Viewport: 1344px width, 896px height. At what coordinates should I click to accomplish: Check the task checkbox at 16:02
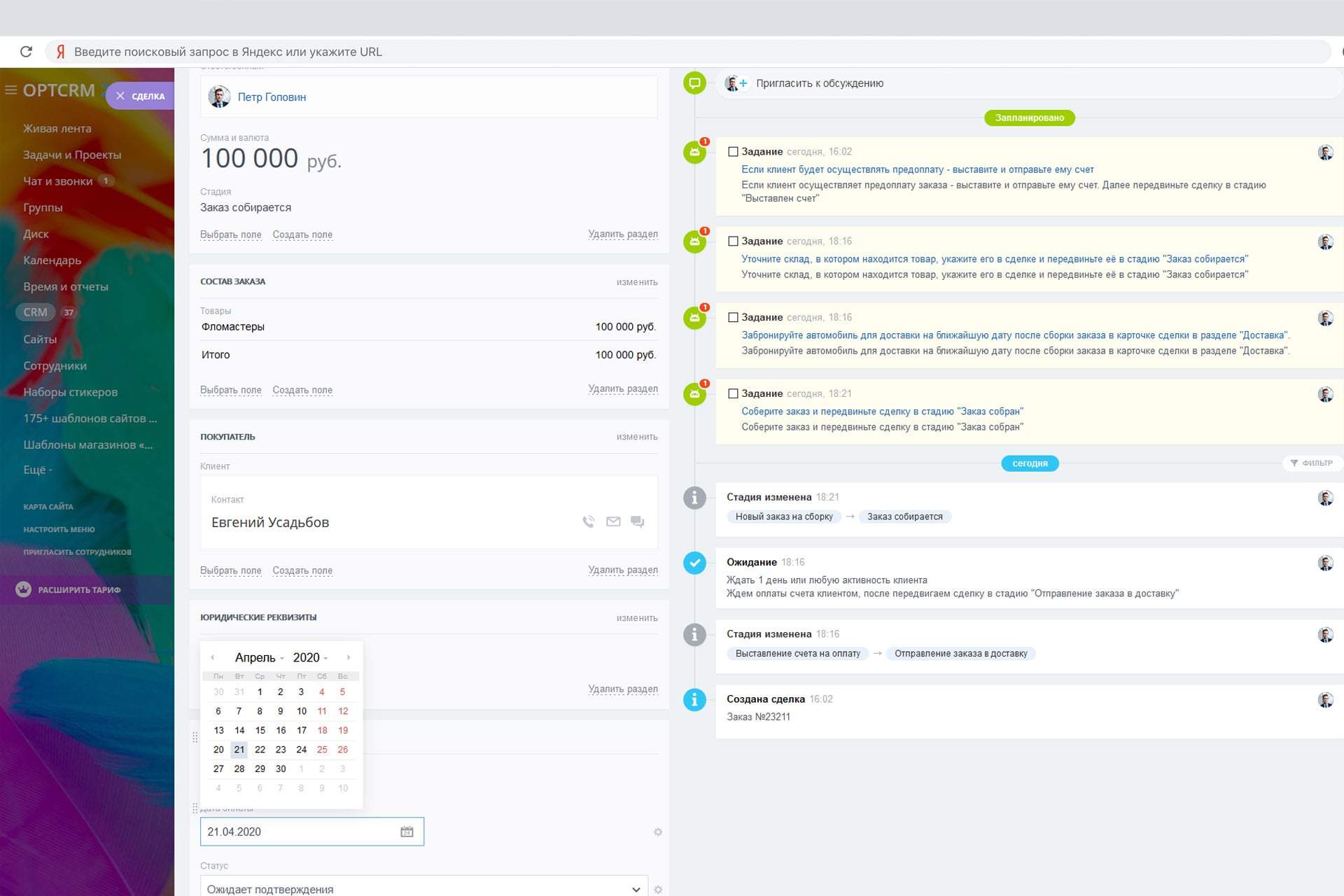click(x=733, y=152)
